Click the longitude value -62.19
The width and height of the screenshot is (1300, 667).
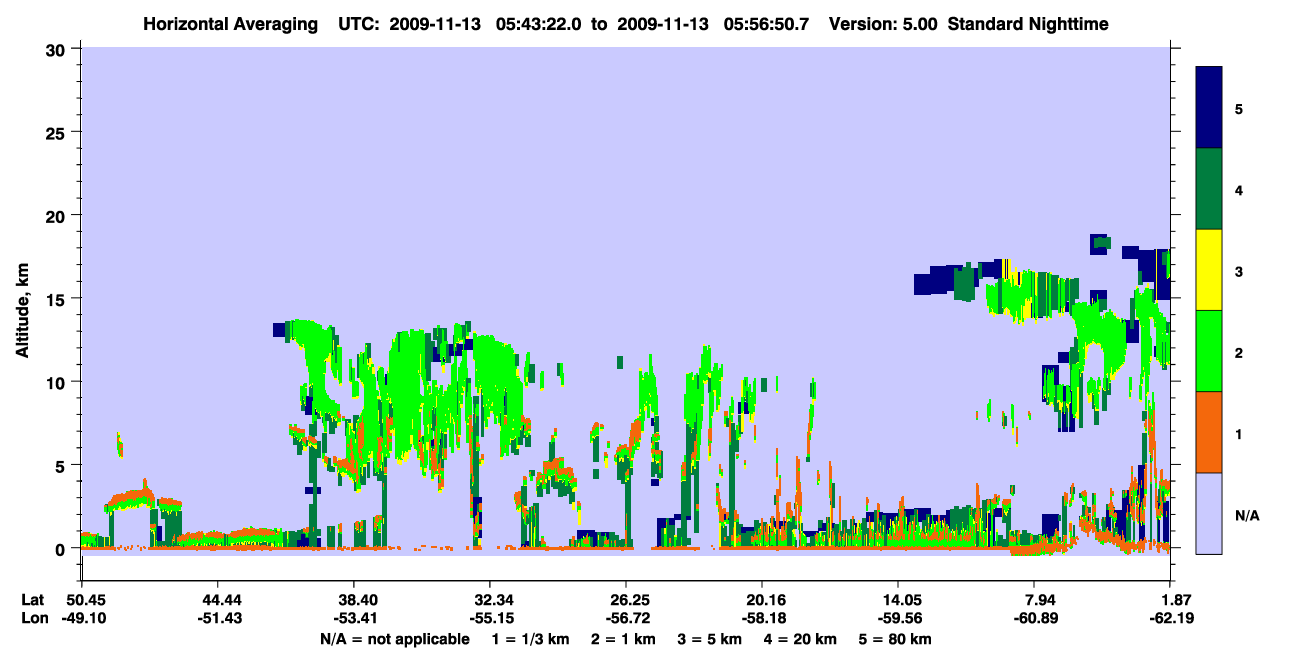[1170, 619]
